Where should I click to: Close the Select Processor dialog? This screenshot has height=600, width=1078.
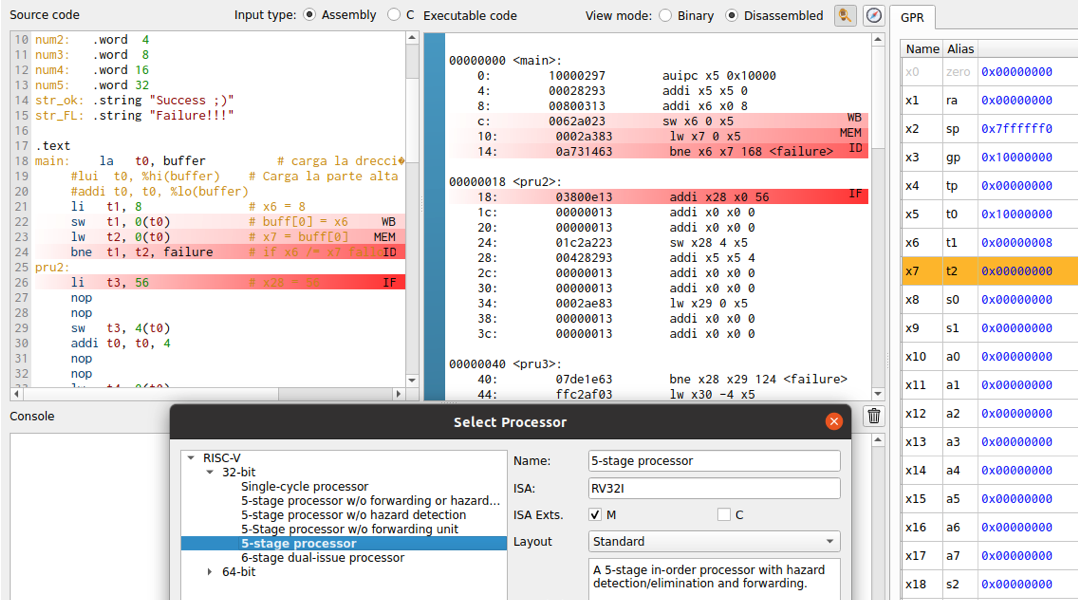tap(834, 422)
